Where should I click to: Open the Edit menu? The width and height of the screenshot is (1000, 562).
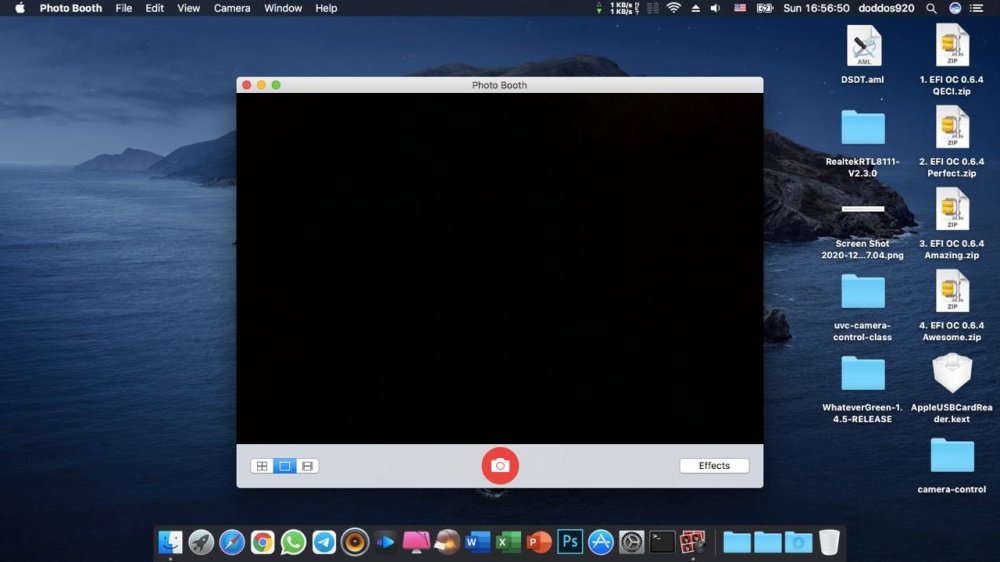pyautogui.click(x=154, y=8)
